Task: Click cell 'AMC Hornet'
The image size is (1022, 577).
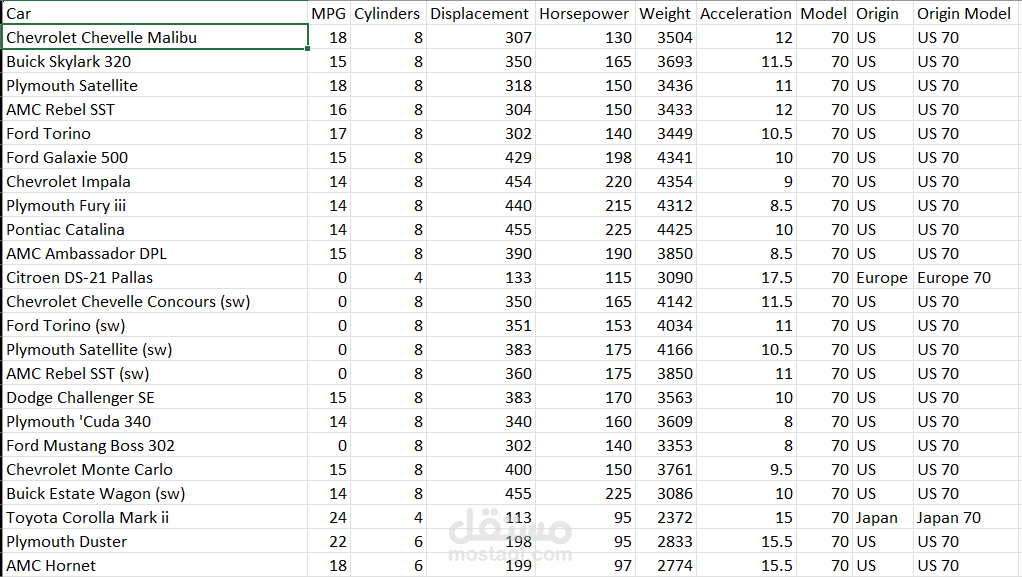Action: click(155, 565)
